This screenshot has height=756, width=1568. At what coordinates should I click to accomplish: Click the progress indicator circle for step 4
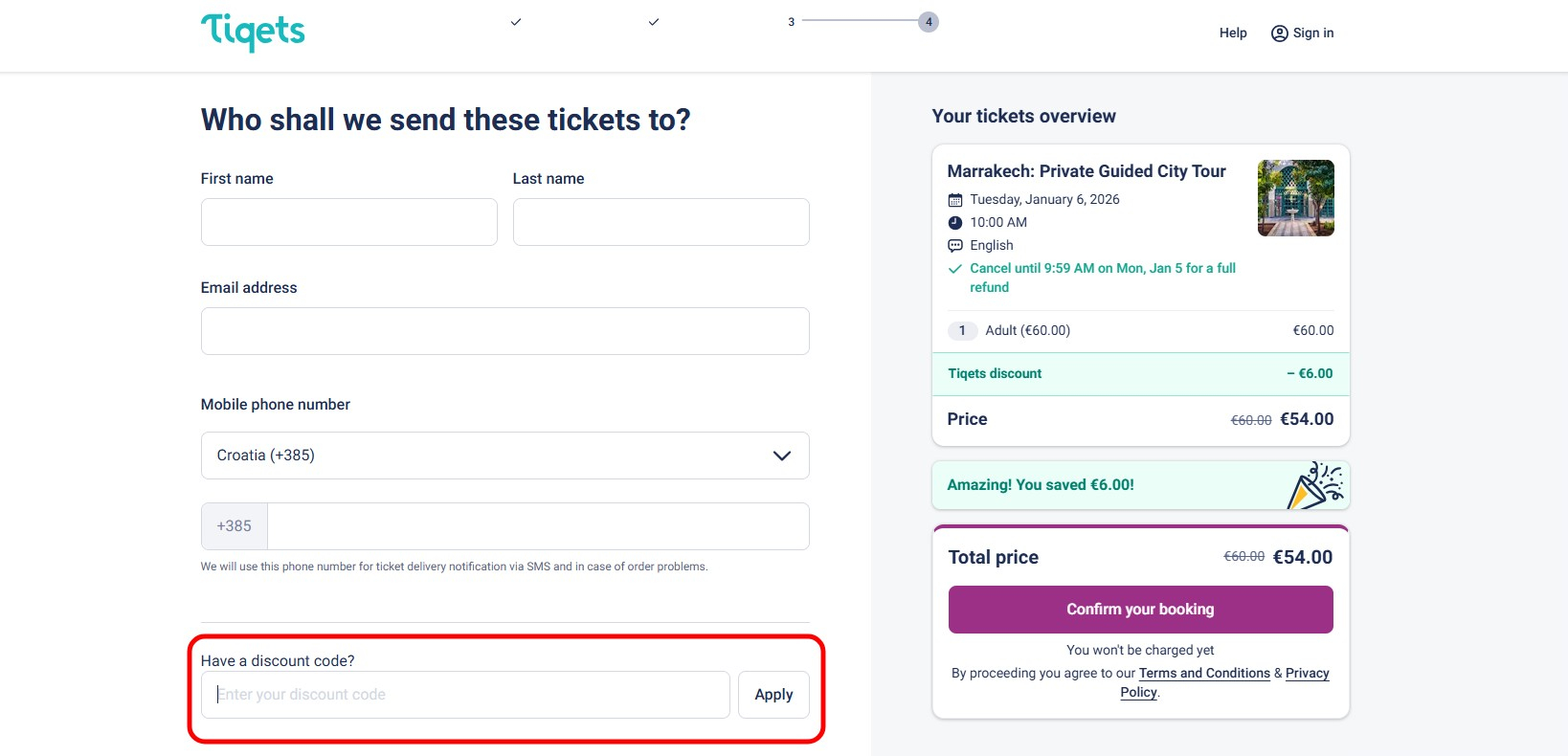point(927,20)
